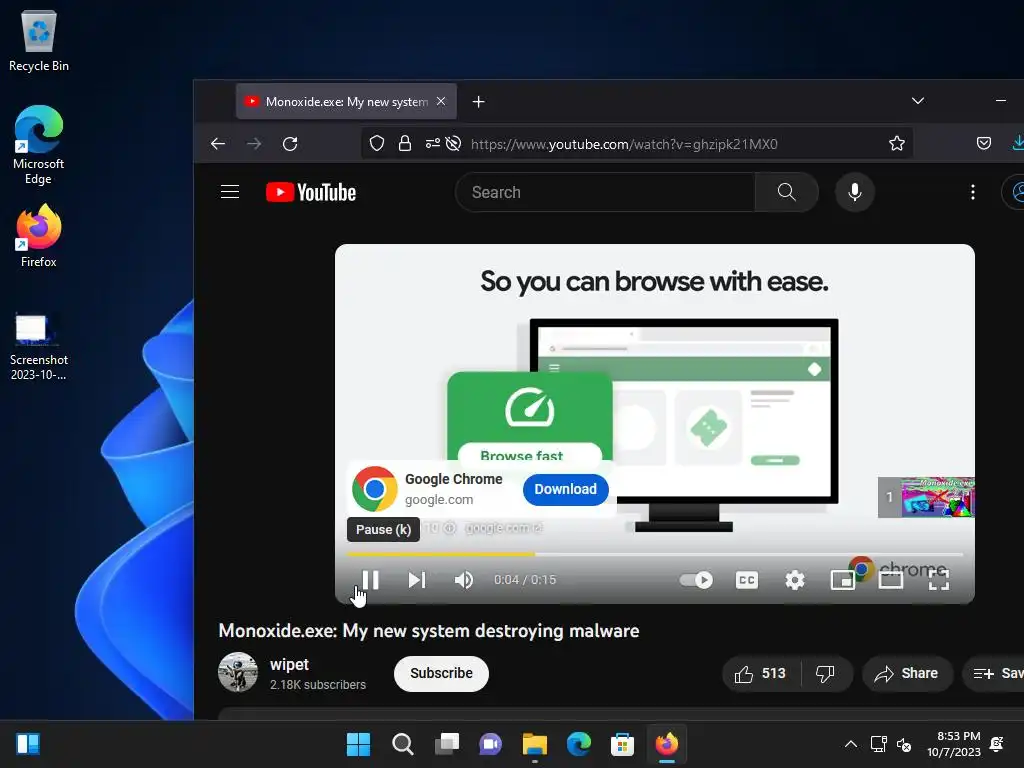Open Windows Start menu
Viewport: 1024px width, 768px height.
(x=358, y=744)
